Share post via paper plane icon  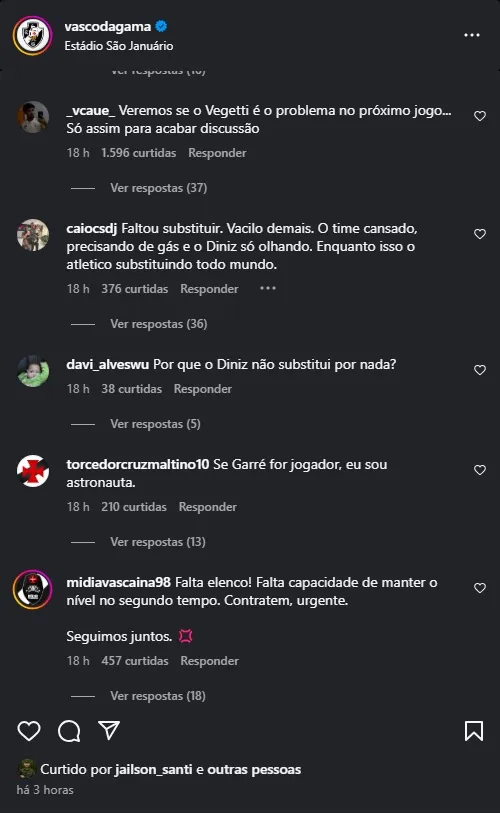[109, 730]
